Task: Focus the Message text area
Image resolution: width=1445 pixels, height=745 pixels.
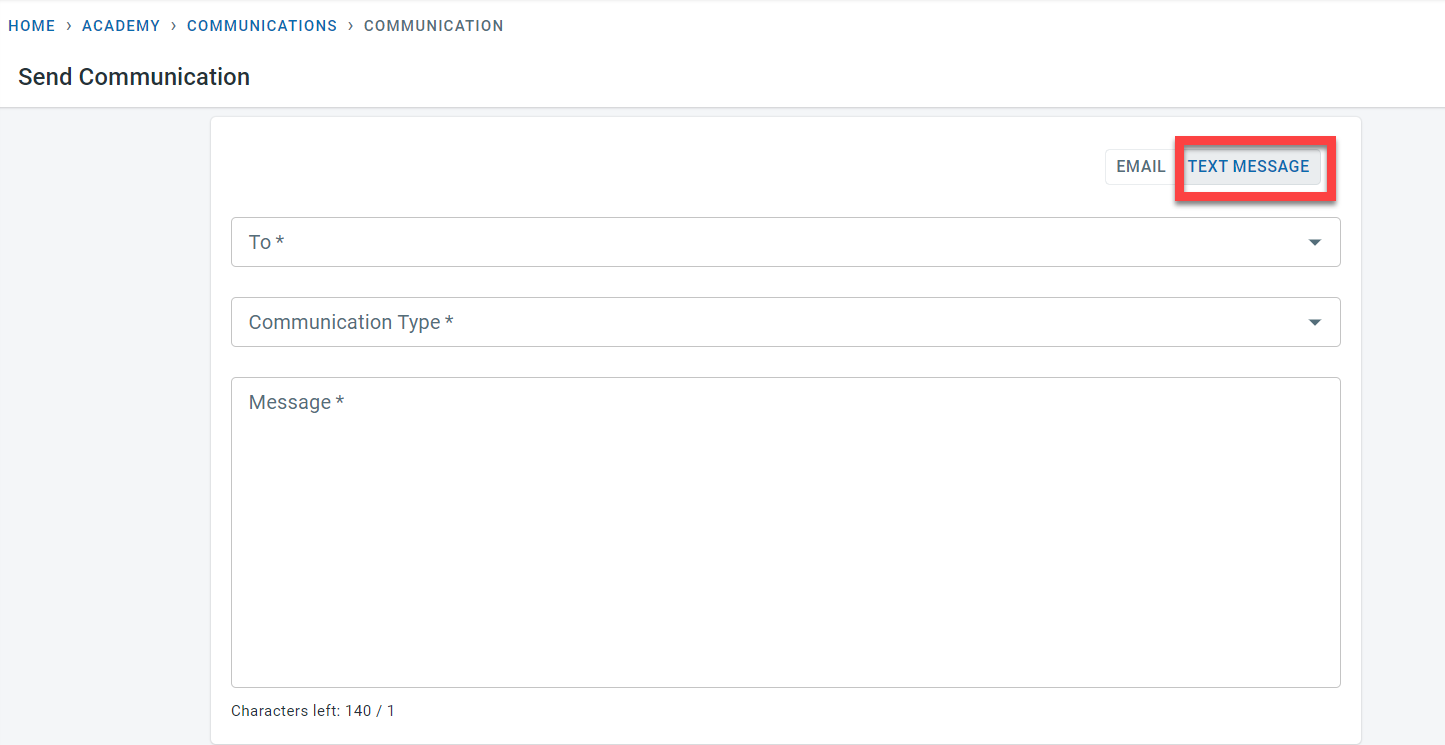Action: pos(785,530)
